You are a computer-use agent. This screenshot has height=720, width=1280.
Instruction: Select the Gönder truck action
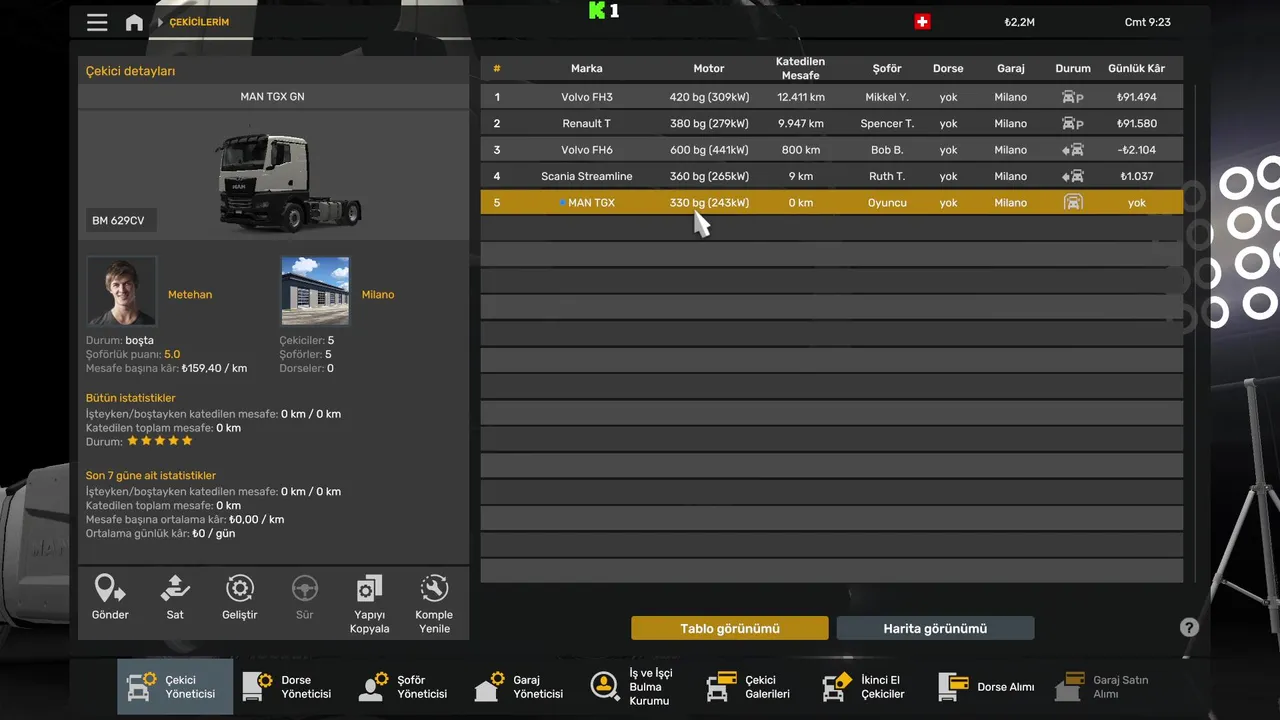click(110, 598)
